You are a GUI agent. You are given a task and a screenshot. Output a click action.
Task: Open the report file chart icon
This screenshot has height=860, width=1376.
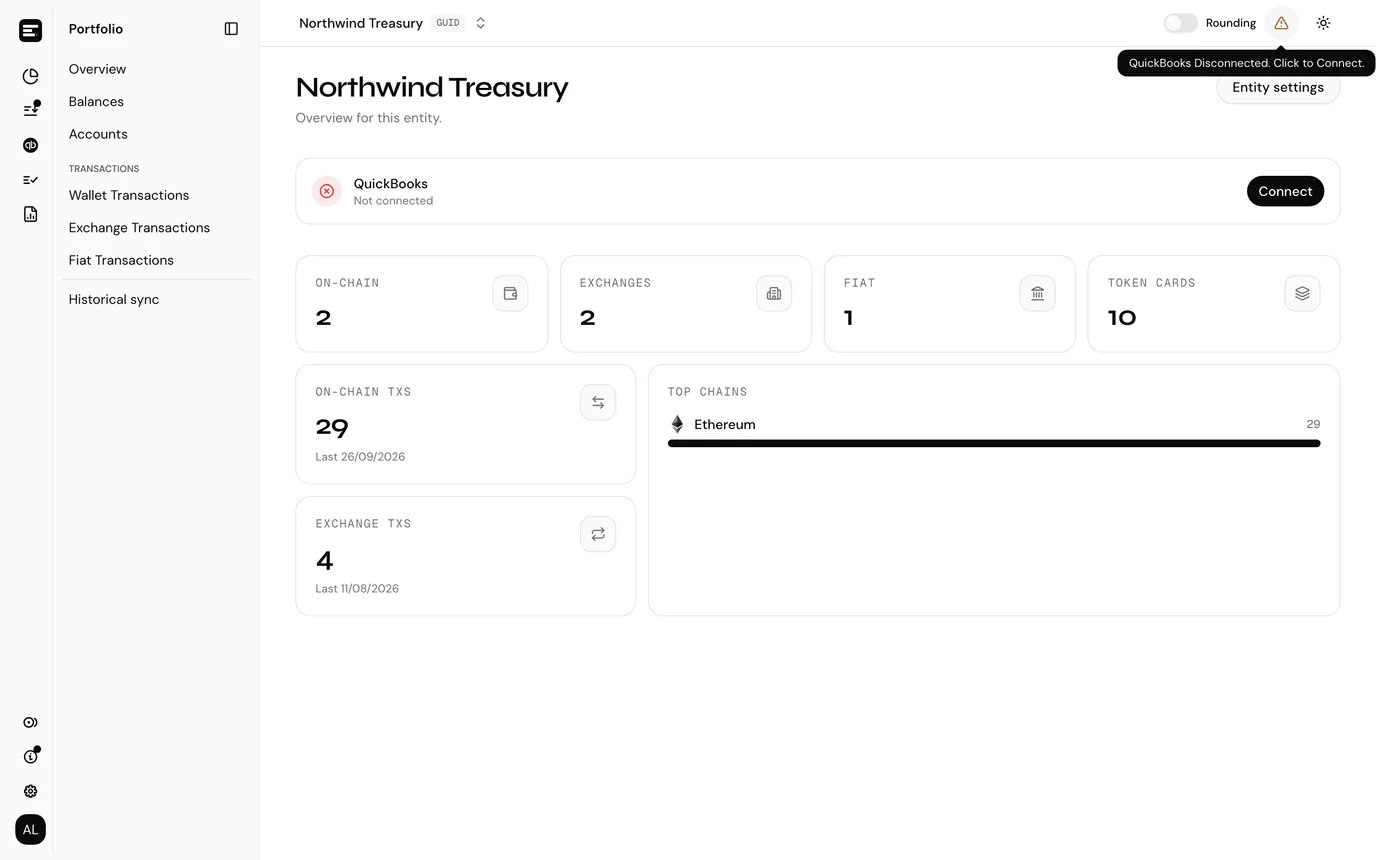[30, 214]
